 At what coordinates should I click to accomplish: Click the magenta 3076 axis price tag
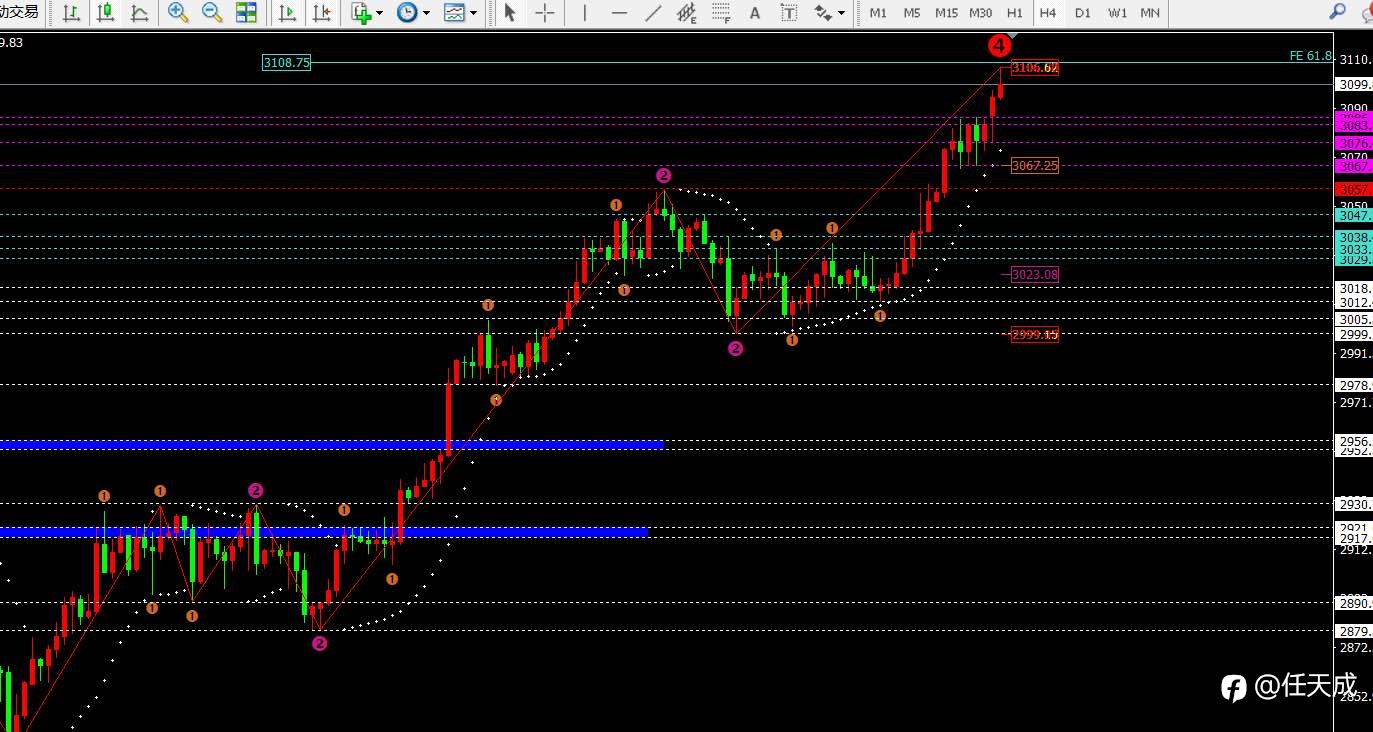point(1353,143)
